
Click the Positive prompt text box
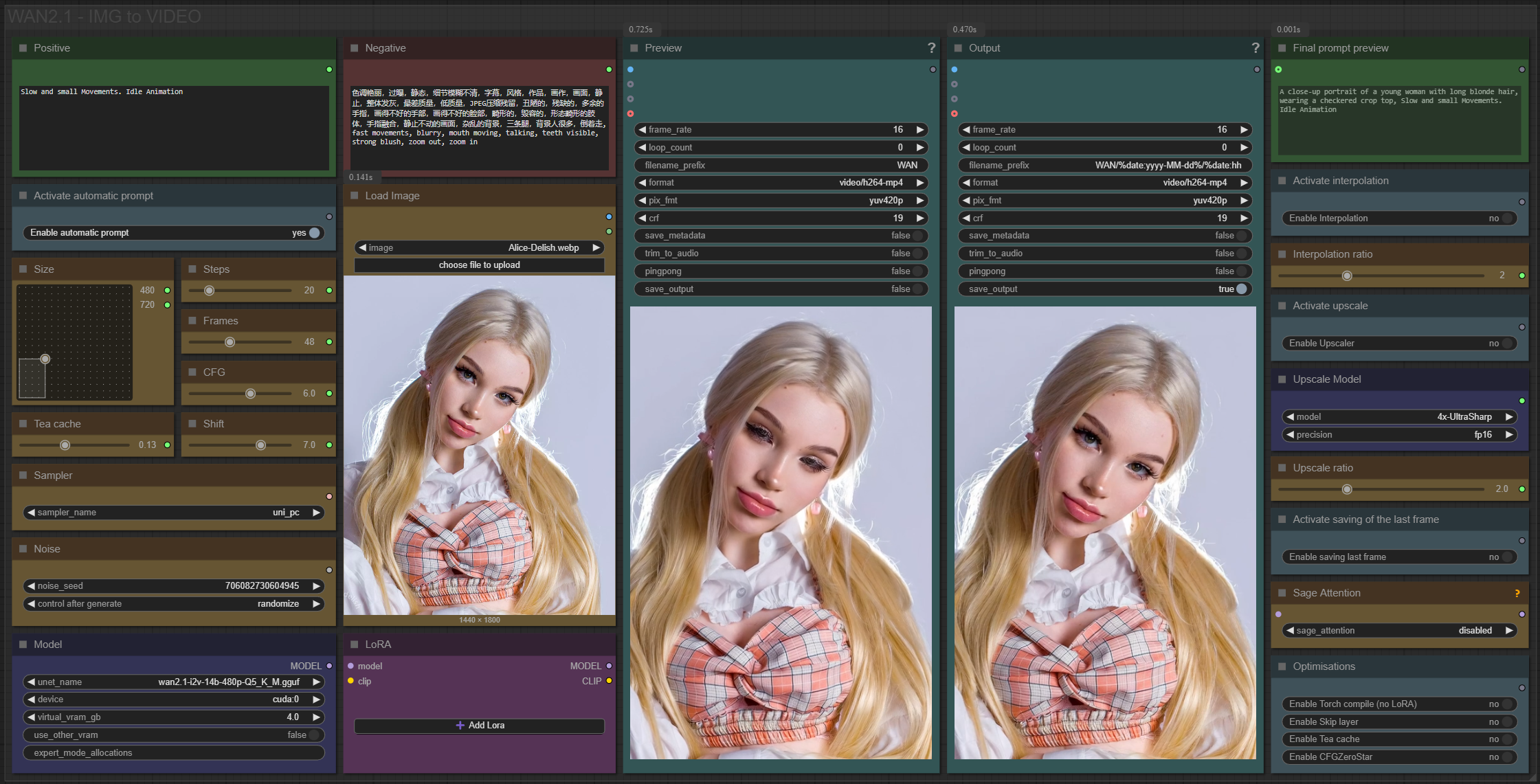click(x=174, y=128)
